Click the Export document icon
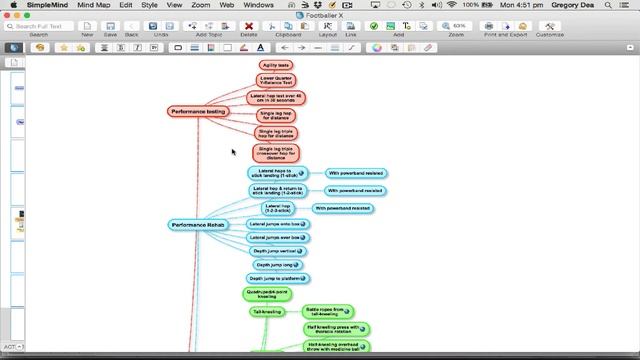640x360 pixels. [x=506, y=26]
